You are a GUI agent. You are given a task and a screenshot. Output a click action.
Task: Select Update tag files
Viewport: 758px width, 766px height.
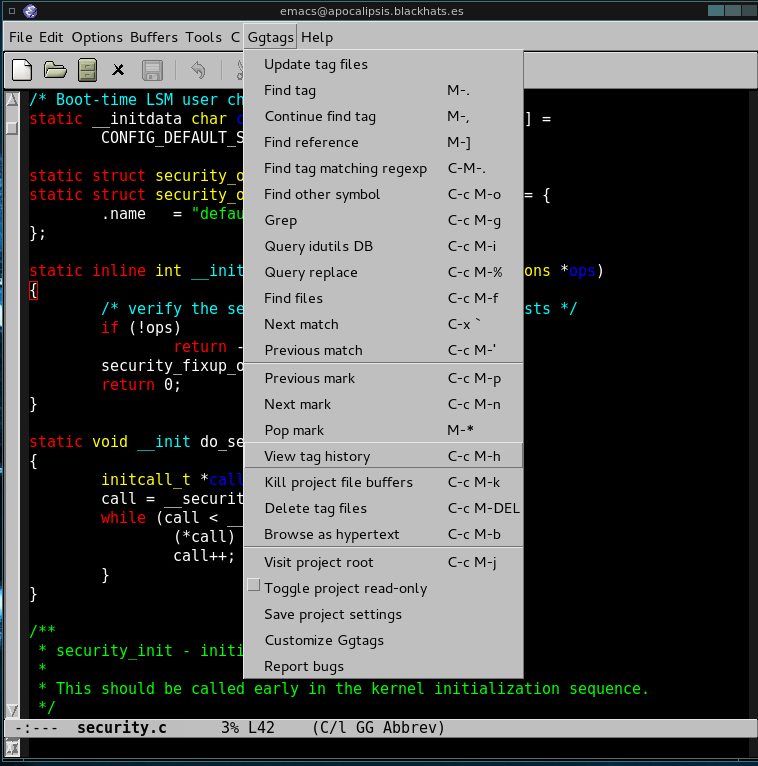pos(383,64)
